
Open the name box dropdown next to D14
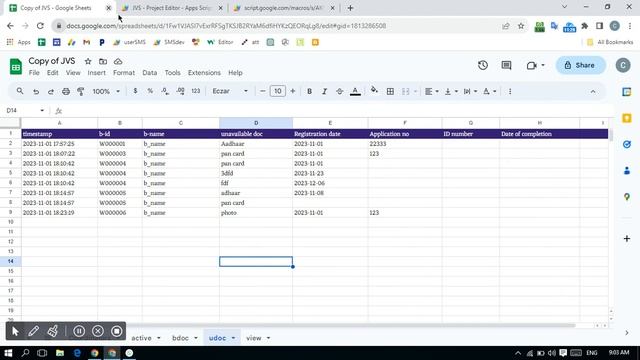click(x=42, y=111)
